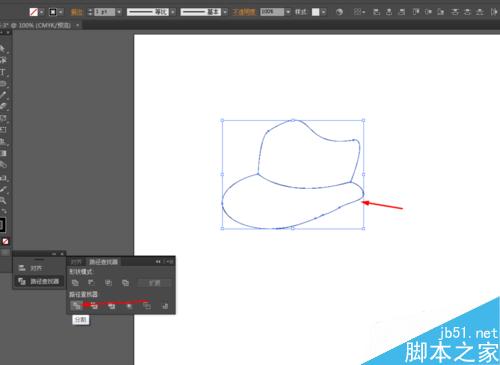
Task: Click Vertical Distribute Top icon
Action: [454, 12]
